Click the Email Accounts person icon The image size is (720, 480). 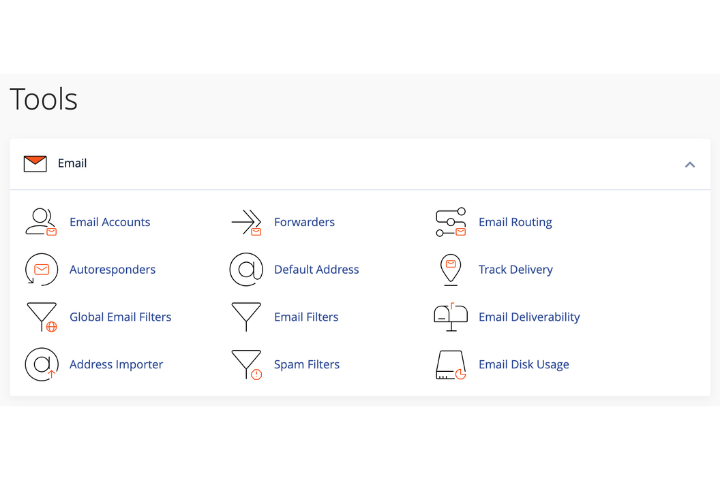point(41,222)
